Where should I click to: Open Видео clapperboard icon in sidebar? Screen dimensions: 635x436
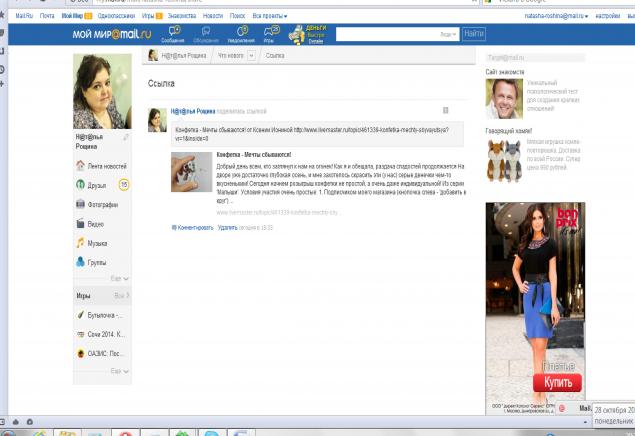tap(80, 223)
